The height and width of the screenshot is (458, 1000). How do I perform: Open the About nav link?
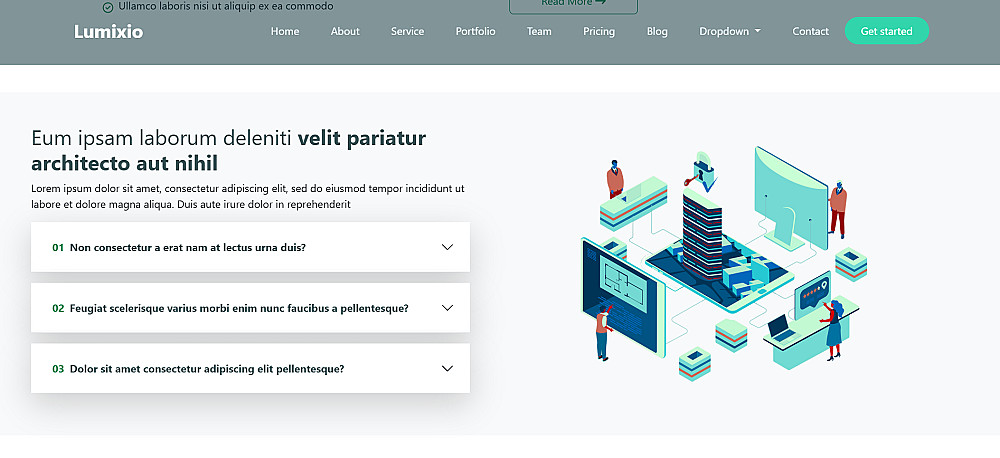click(x=345, y=31)
